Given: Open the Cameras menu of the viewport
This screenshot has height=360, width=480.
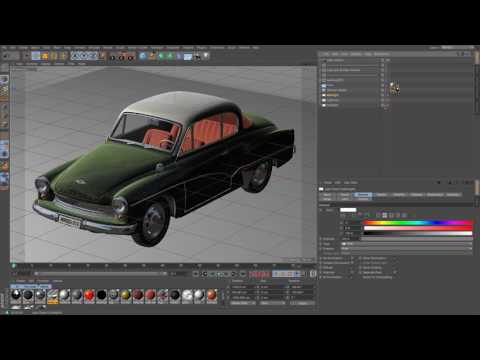Looking at the screenshot, I should tap(32, 64).
